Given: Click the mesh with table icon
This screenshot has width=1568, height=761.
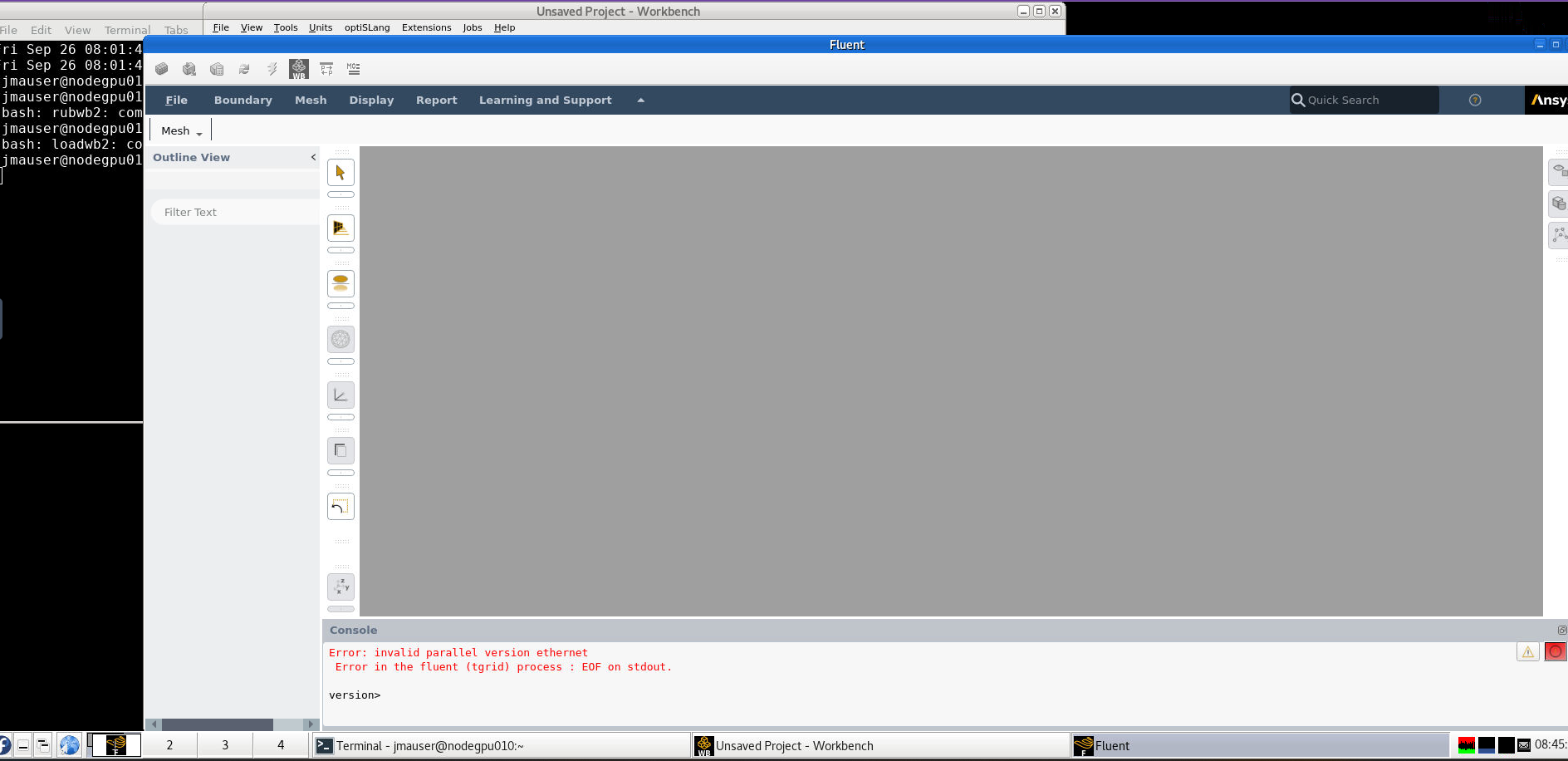Looking at the screenshot, I should pyautogui.click(x=217, y=69).
